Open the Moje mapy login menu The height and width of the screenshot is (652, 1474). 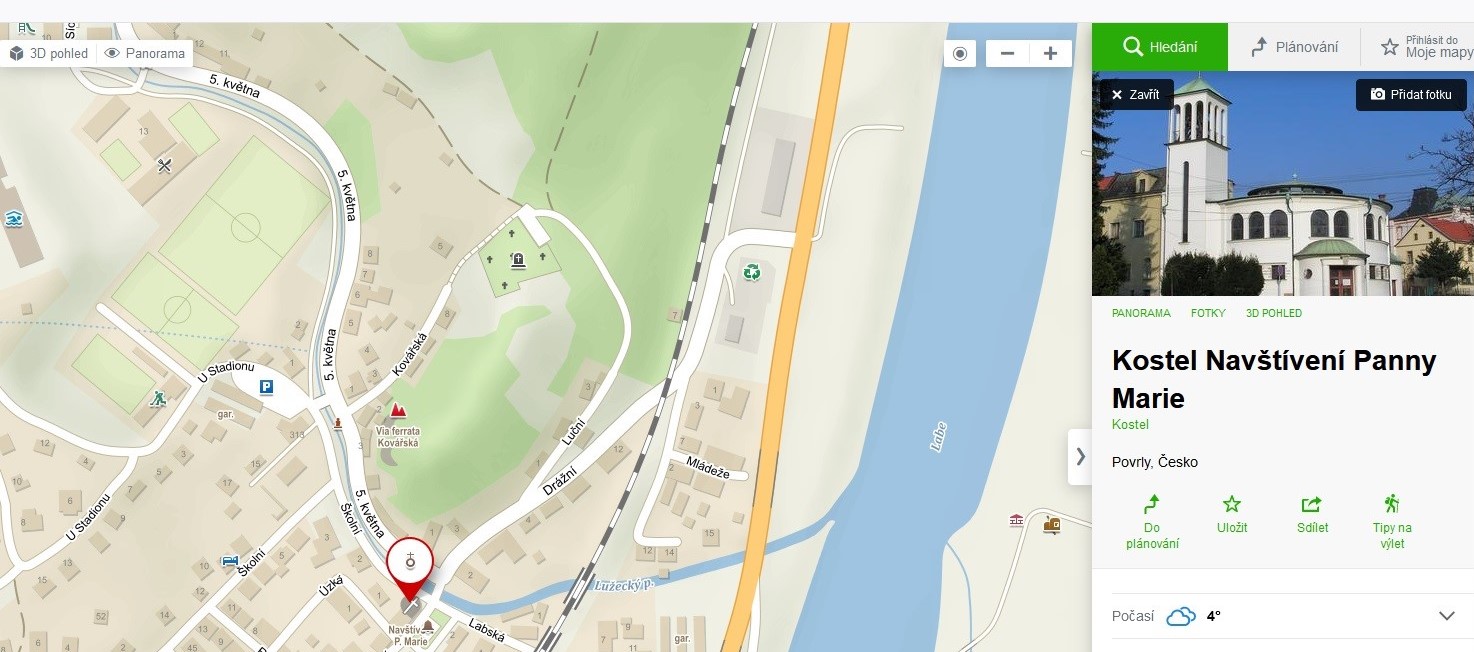pyautogui.click(x=1427, y=47)
